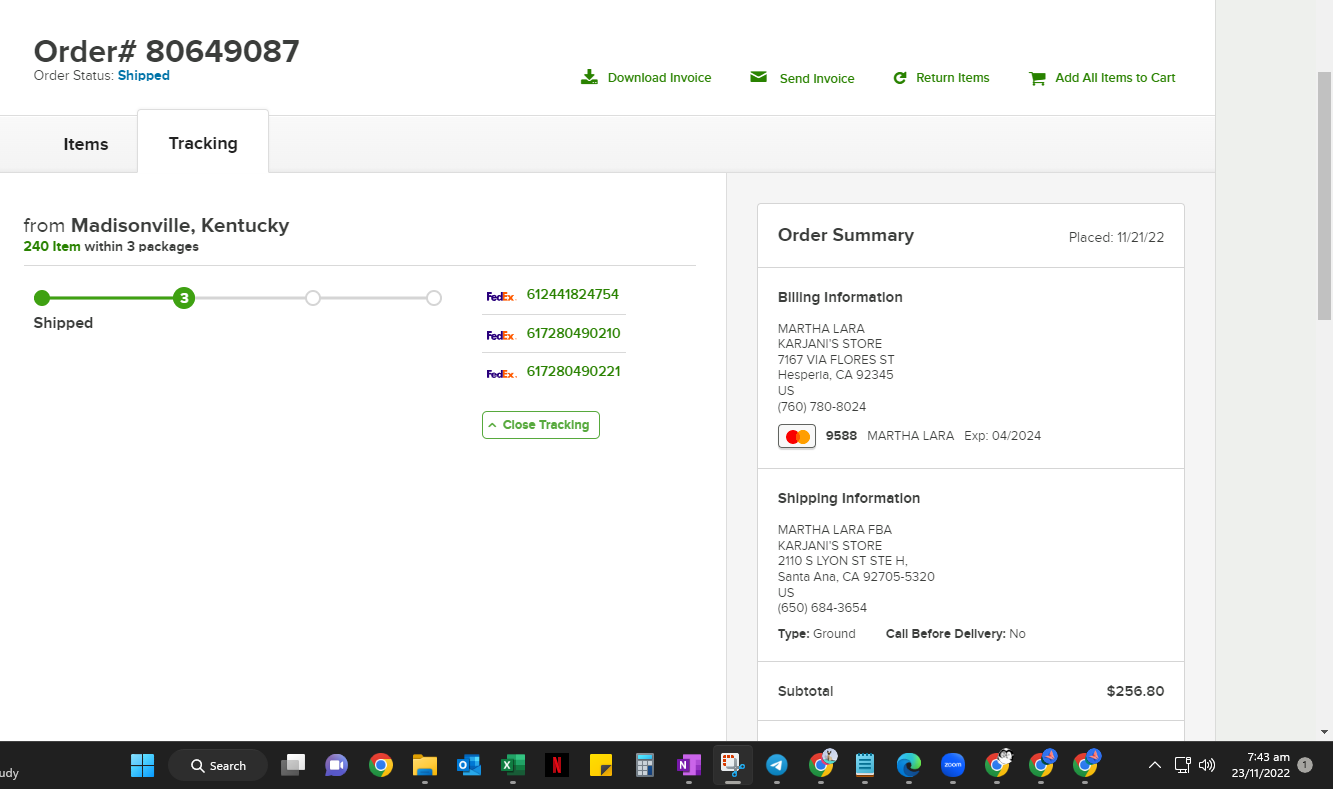The width and height of the screenshot is (1333, 789).
Task: Open Excel from the taskbar
Action: tap(513, 766)
